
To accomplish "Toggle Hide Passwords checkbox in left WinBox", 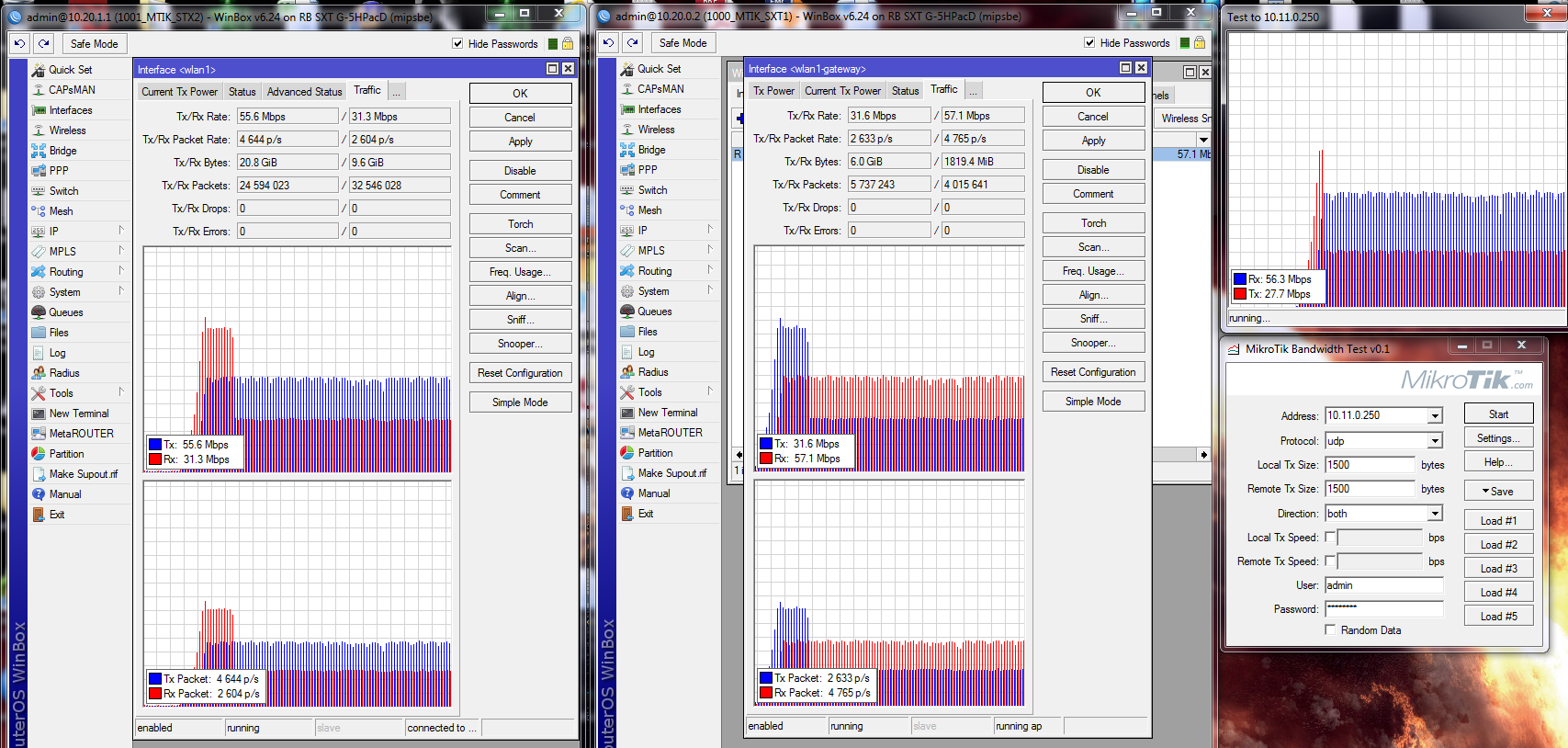I will point(457,43).
